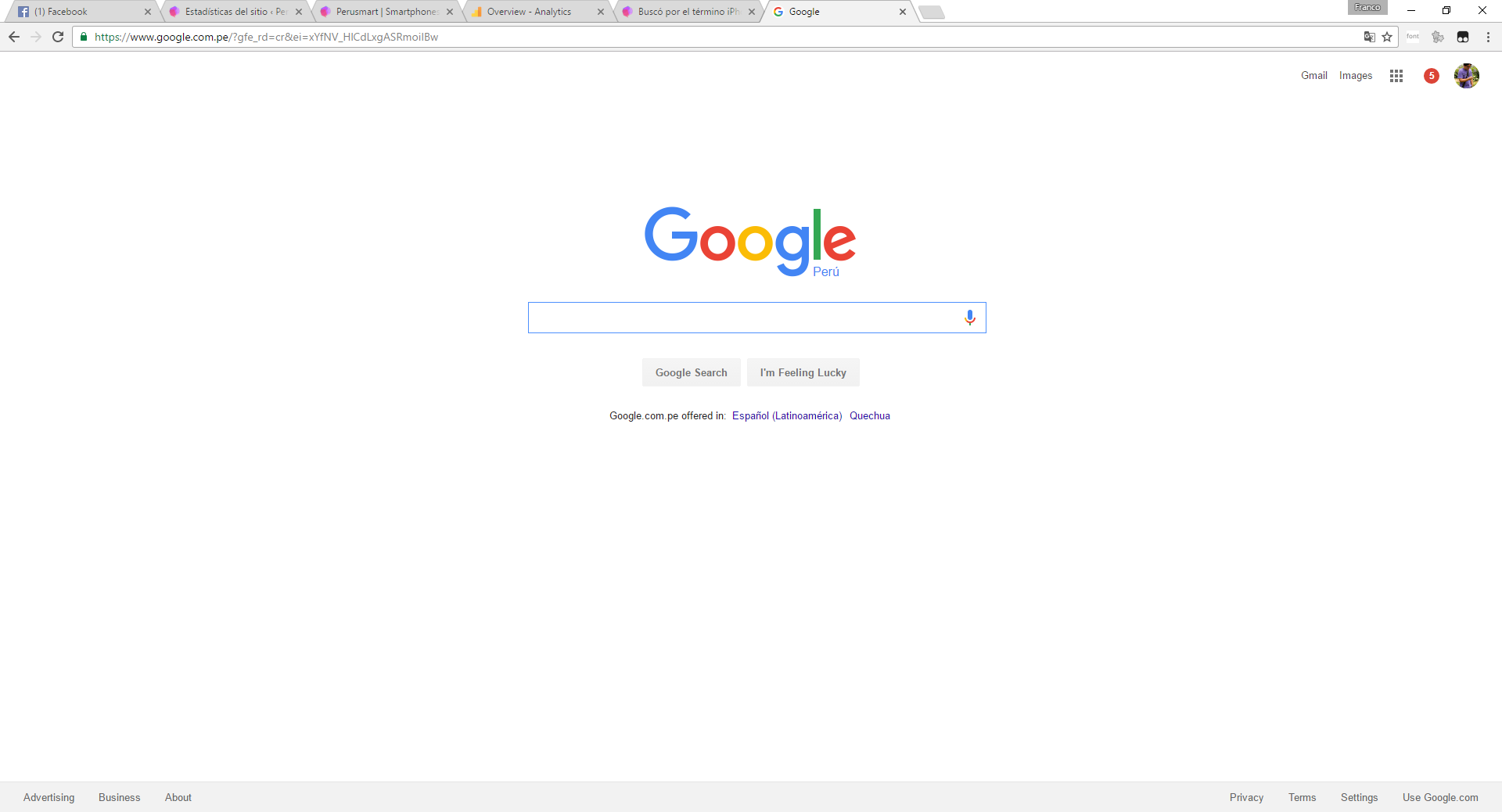Open the Google apps grid
This screenshot has height=812, width=1502.
(1396, 76)
